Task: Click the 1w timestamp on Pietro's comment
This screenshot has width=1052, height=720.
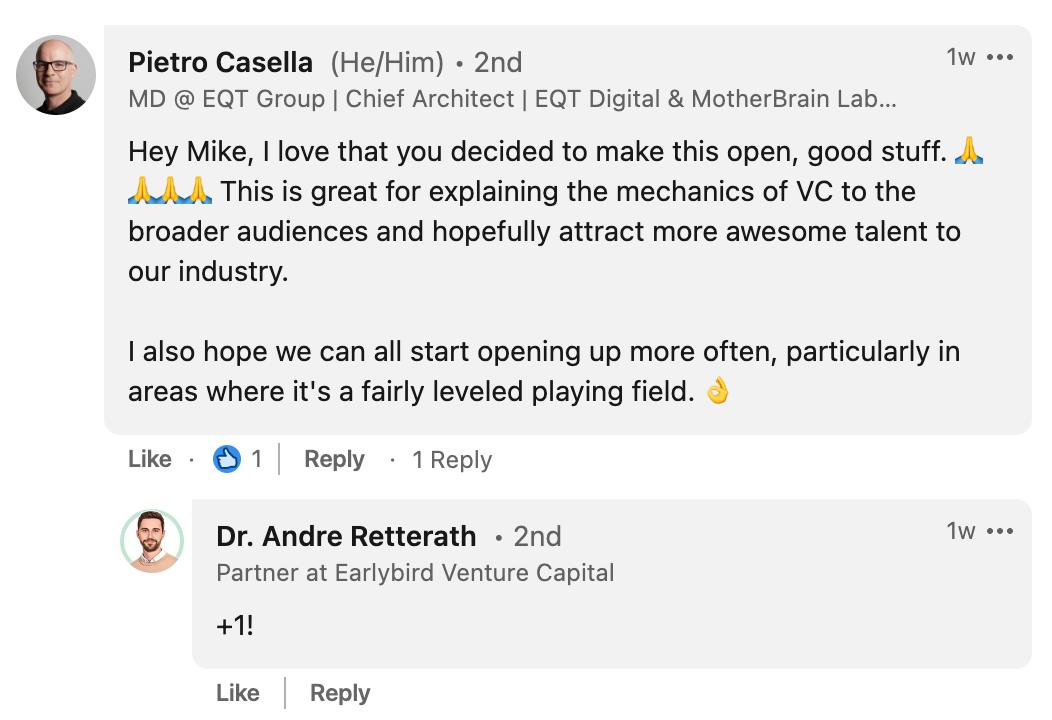Action: coord(961,58)
